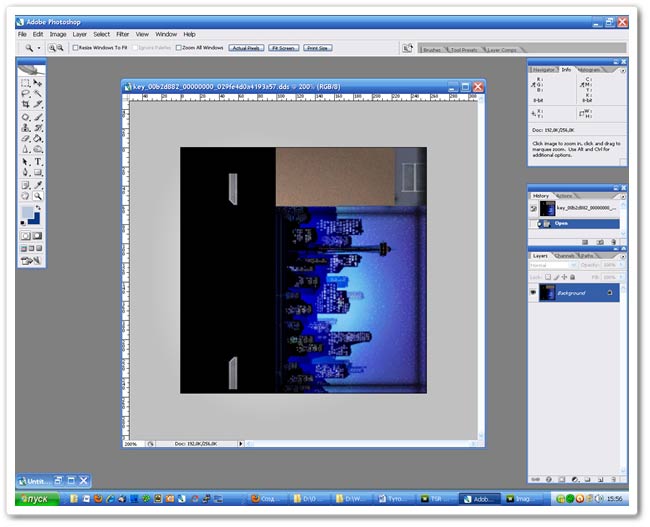The image size is (650, 527).
Task: Select the Crop tool
Action: tap(25, 104)
